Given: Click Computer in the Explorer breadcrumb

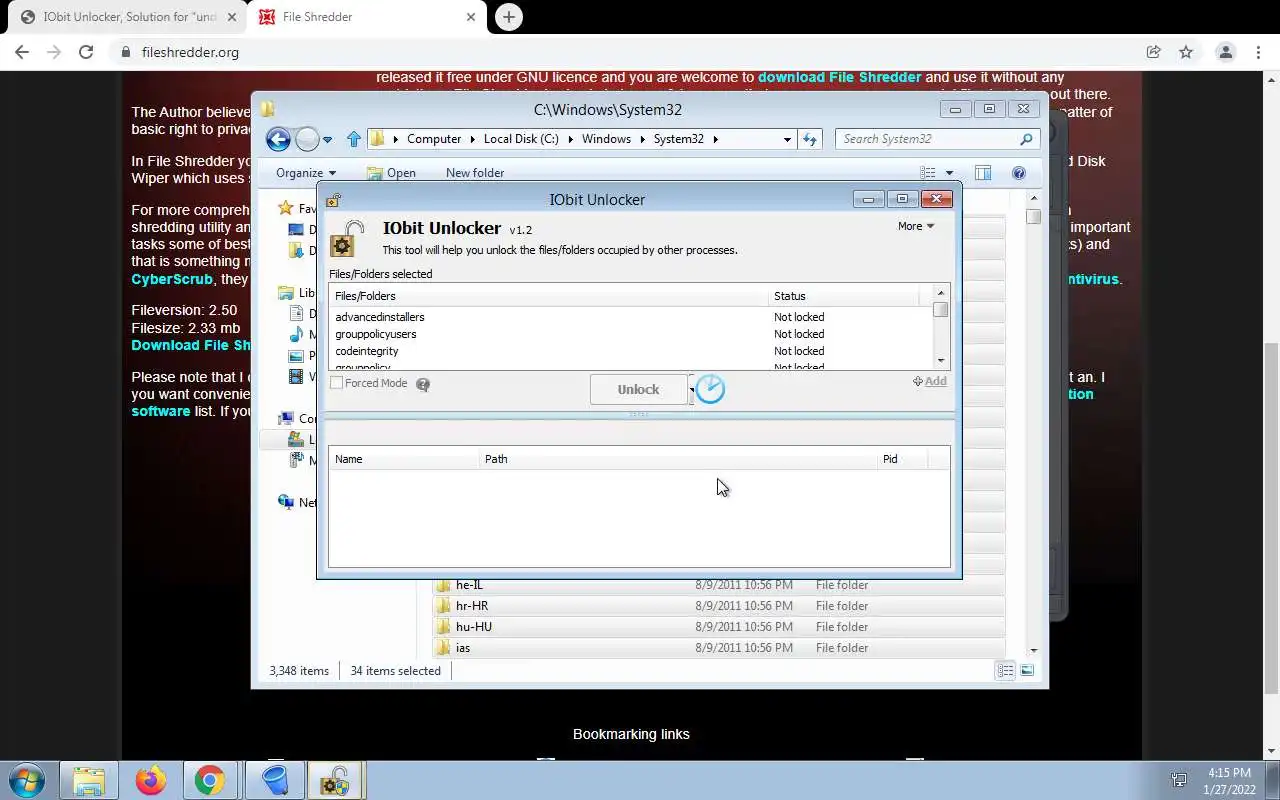Looking at the screenshot, I should pos(434,139).
